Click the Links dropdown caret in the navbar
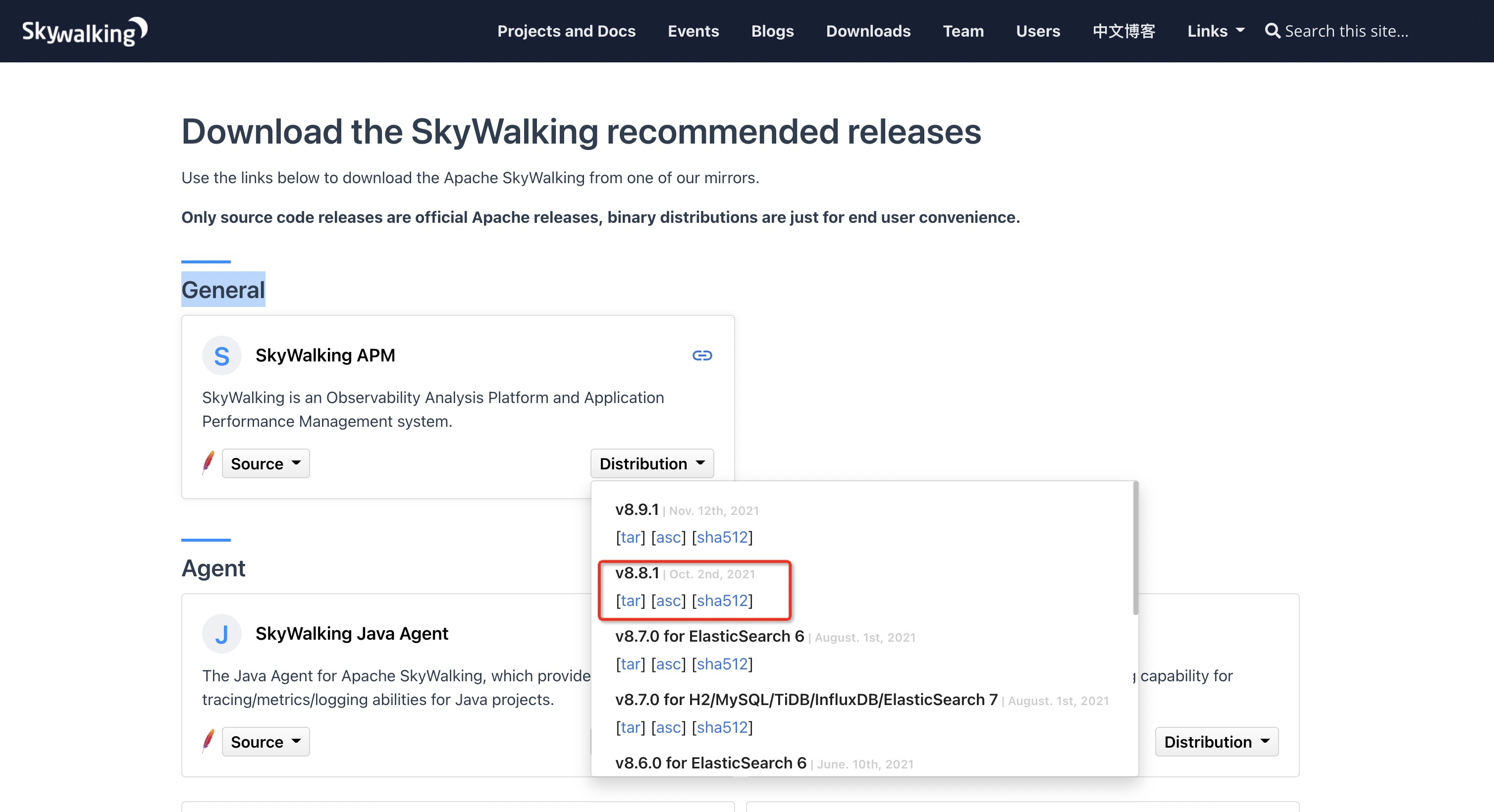Screen dimensions: 1494x812 tap(1239, 31)
